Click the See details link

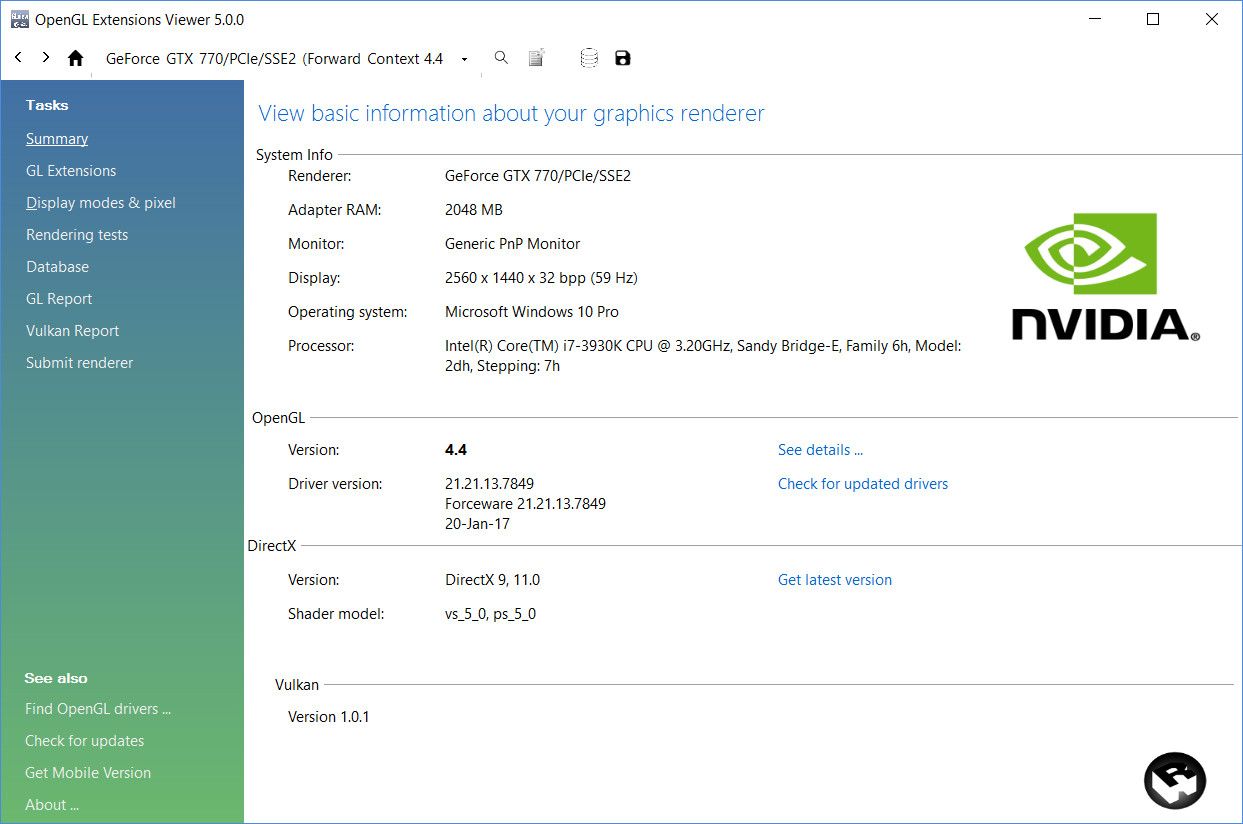[820, 450]
